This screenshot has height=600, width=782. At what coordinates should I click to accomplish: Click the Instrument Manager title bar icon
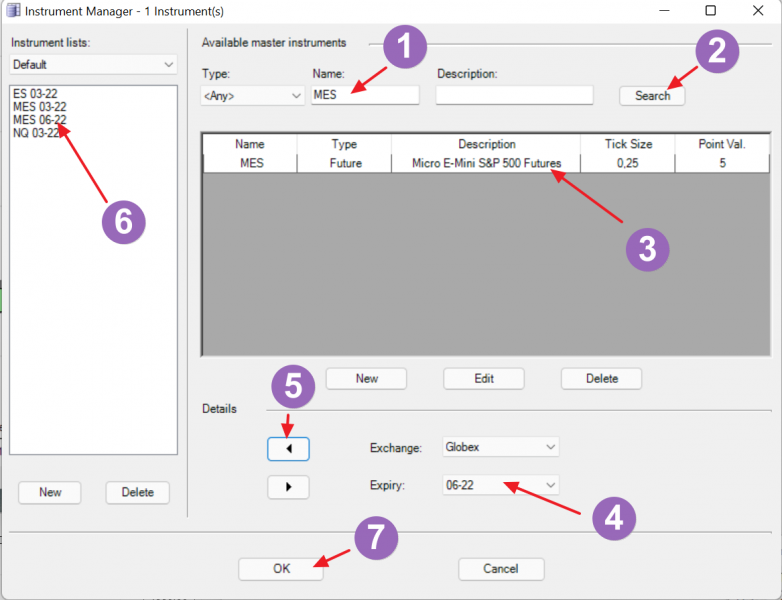pyautogui.click(x=13, y=10)
